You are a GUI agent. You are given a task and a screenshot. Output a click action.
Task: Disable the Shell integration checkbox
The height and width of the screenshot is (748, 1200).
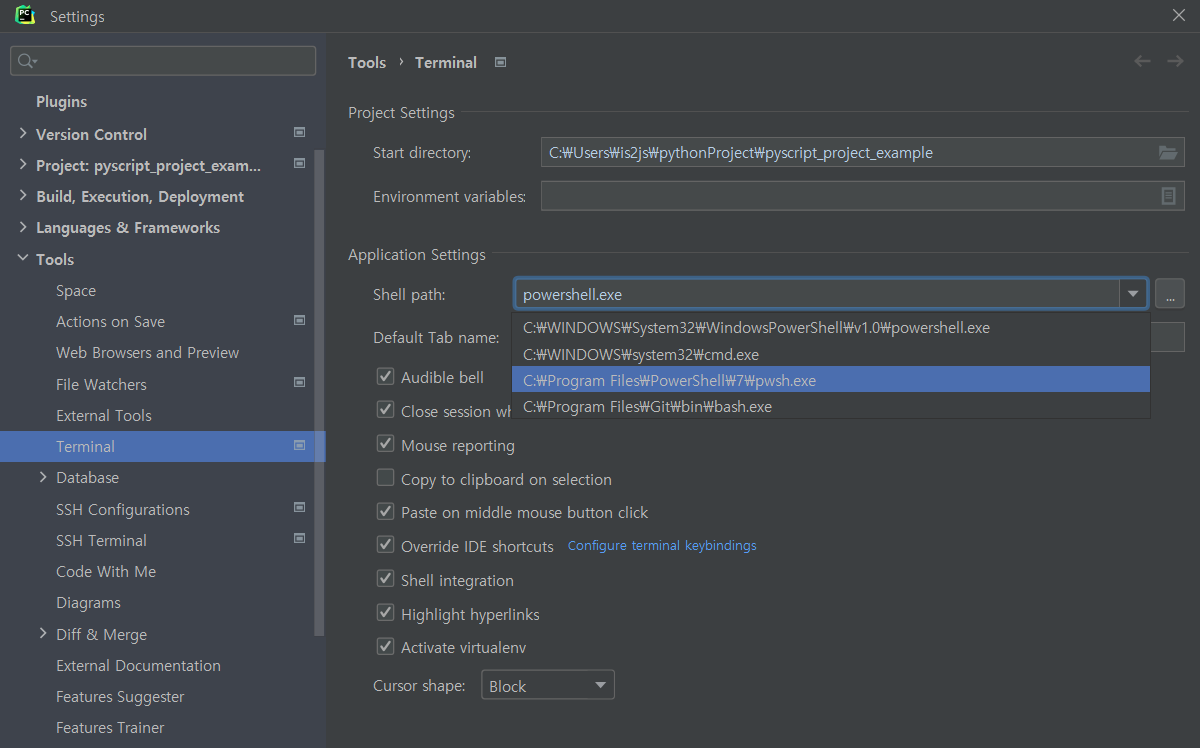pyautogui.click(x=385, y=578)
